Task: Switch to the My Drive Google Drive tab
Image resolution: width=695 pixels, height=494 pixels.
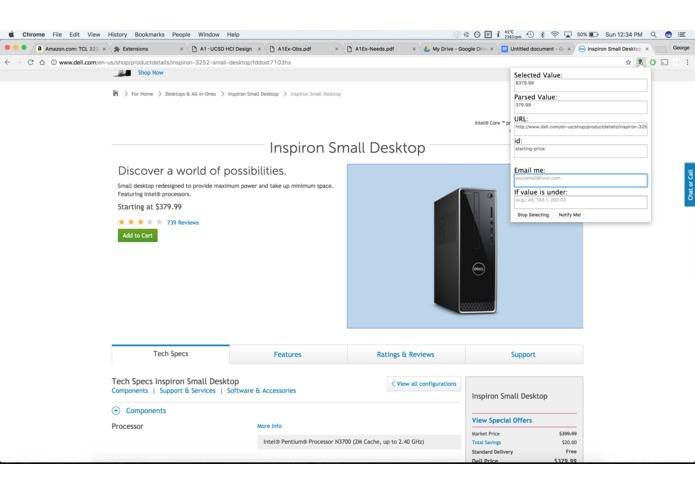Action: (458, 49)
